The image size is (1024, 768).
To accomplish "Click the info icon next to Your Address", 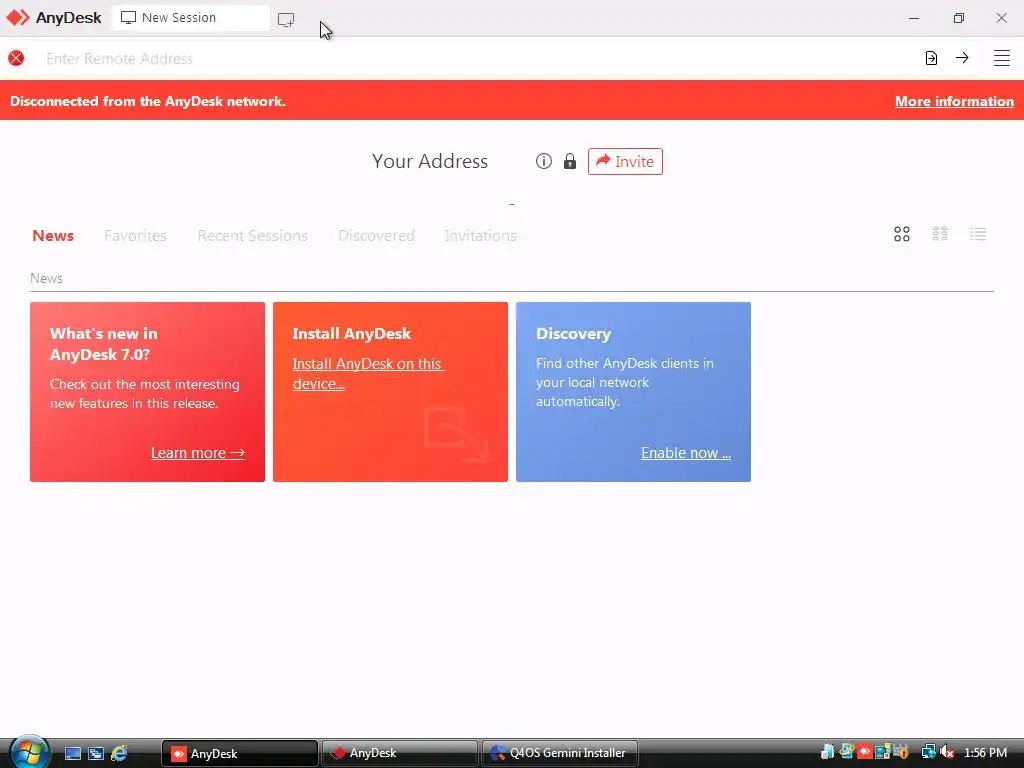I will click(x=544, y=161).
